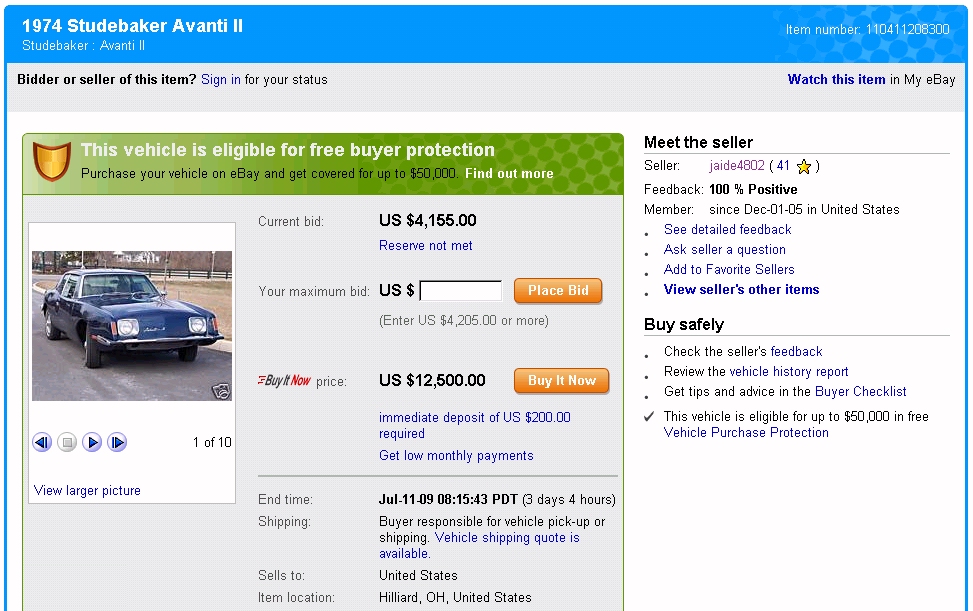The image size is (973, 611).
Task: Open View seller's other items
Action: pyautogui.click(x=741, y=290)
